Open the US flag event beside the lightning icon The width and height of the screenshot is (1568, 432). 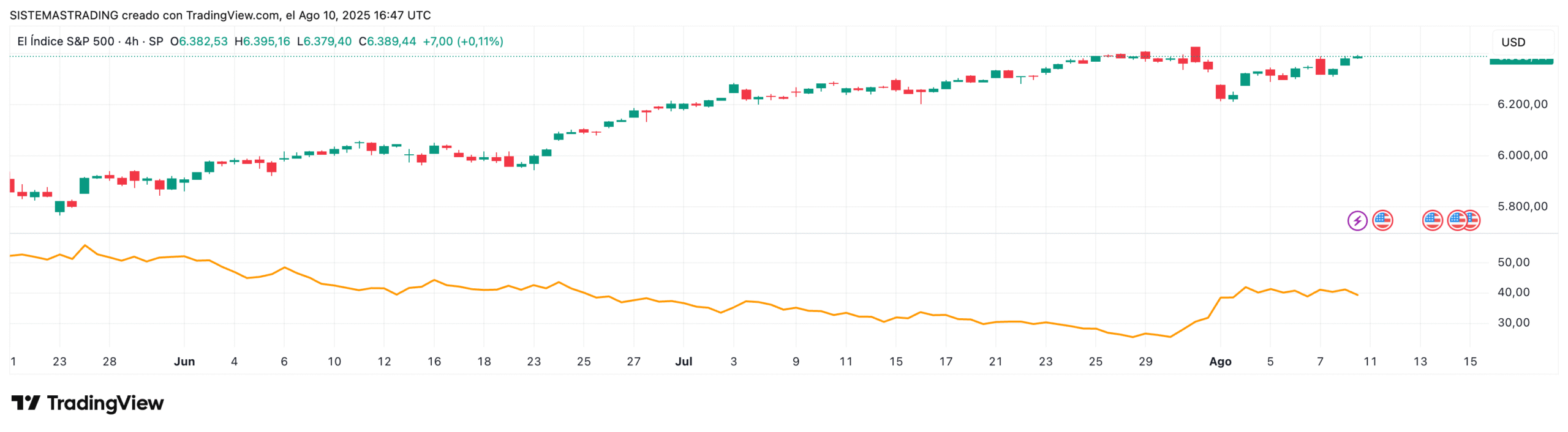click(1382, 220)
